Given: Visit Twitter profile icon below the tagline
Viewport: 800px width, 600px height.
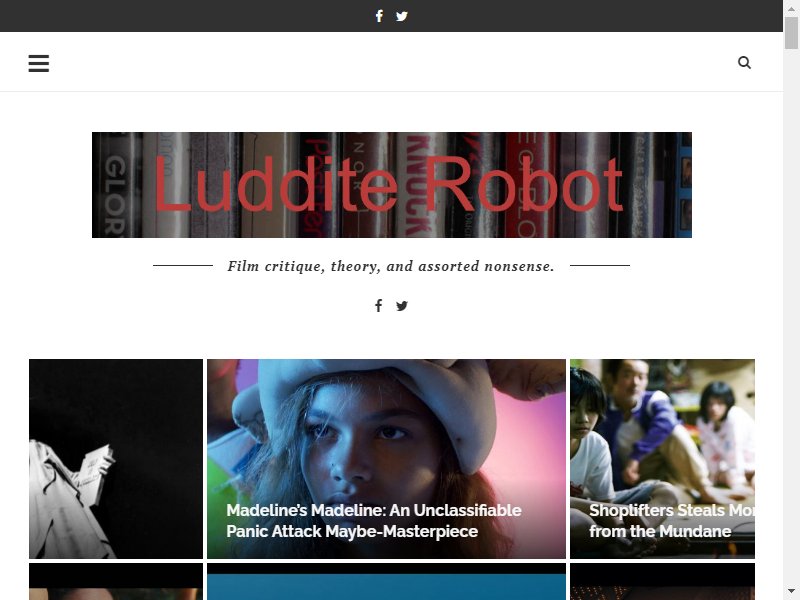Looking at the screenshot, I should pyautogui.click(x=402, y=306).
